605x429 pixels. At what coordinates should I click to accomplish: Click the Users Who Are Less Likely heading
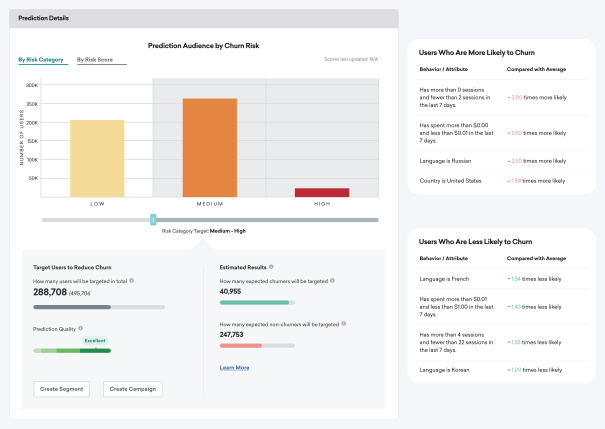tap(475, 242)
